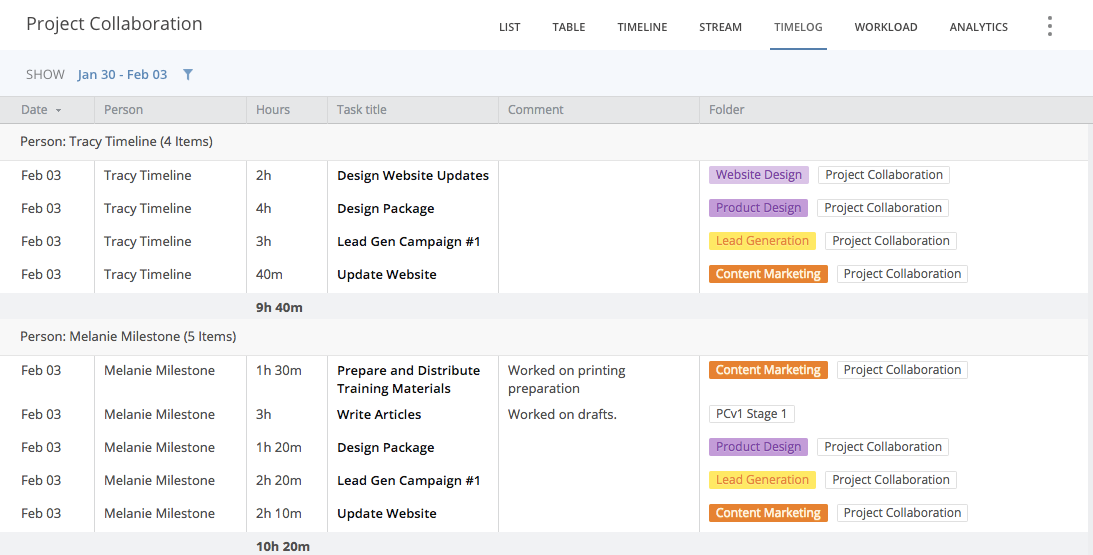This screenshot has height=555, width=1093.
Task: Click the 40m hours entry for Update Website
Action: pos(269,275)
